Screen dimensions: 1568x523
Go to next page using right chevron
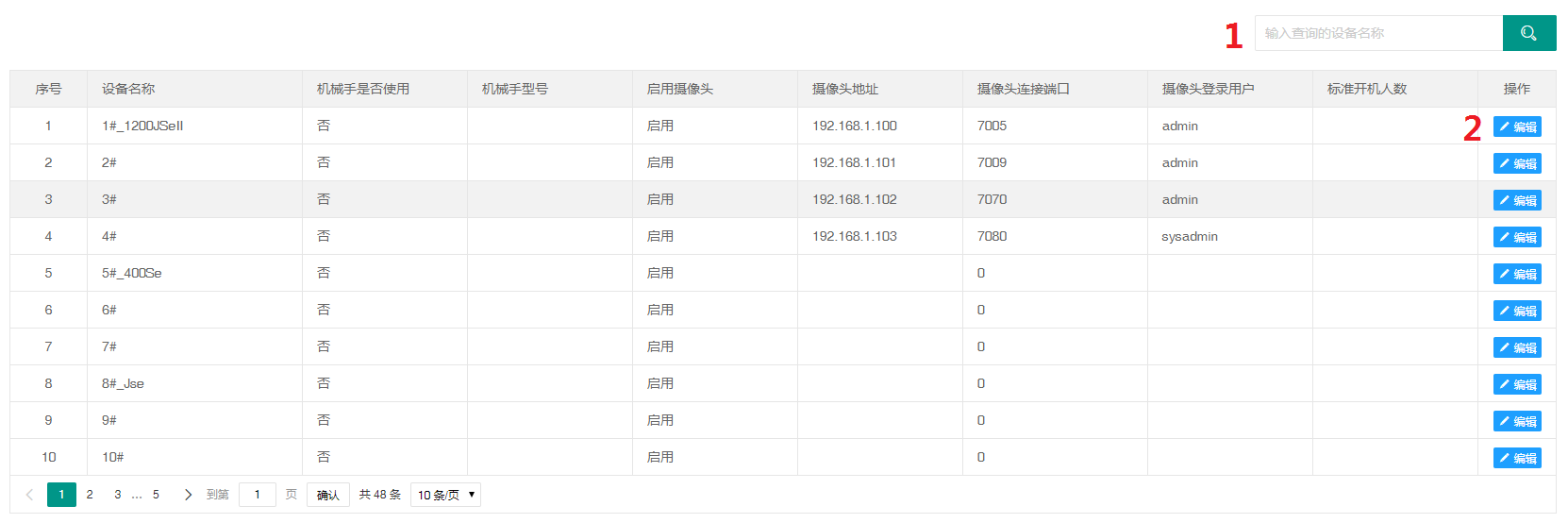coord(188,495)
